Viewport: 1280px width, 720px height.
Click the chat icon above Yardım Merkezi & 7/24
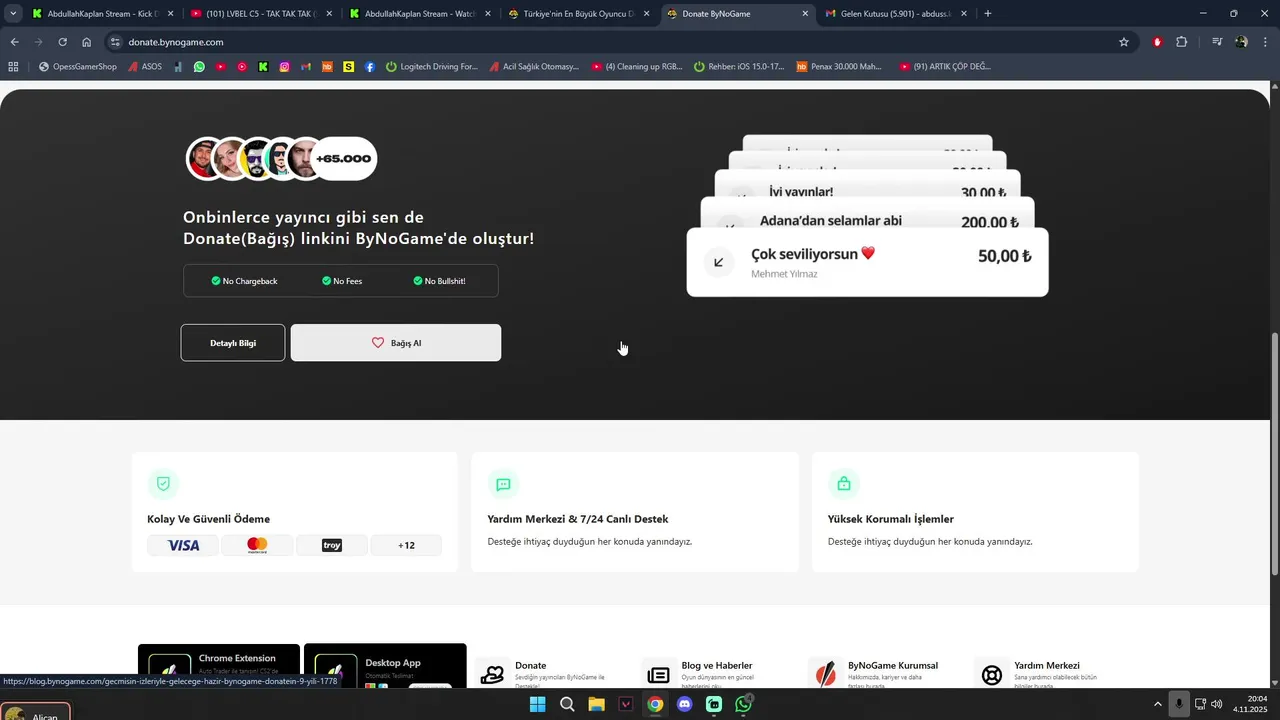point(503,484)
